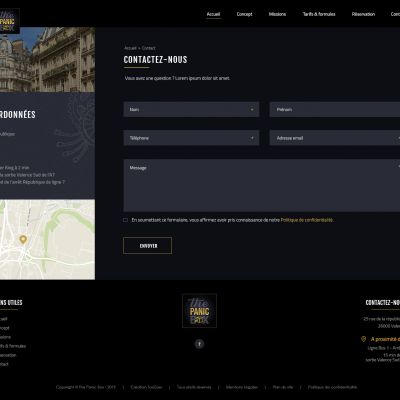
Task: Go to Missions in the top navigation
Action: [277, 14]
